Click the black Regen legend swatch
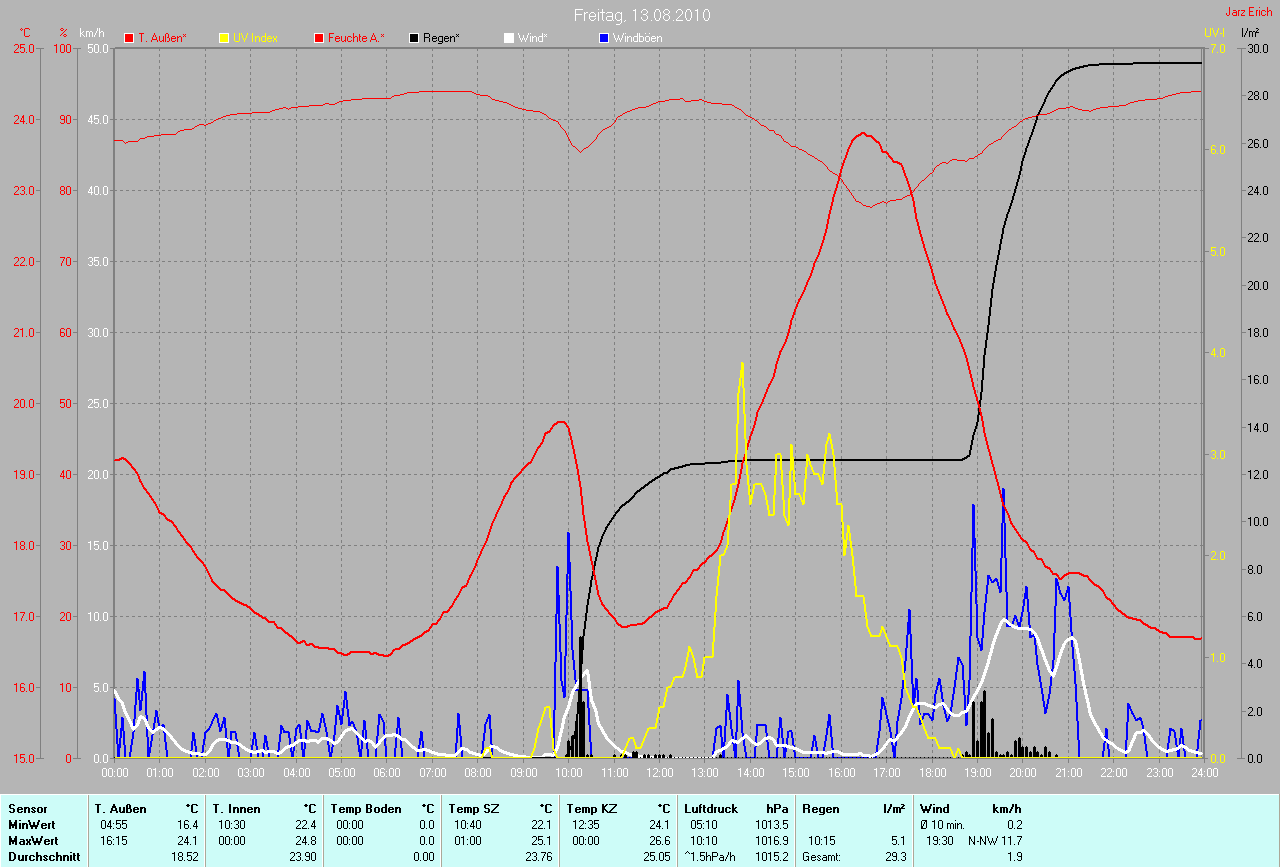The image size is (1280, 867). click(x=415, y=38)
